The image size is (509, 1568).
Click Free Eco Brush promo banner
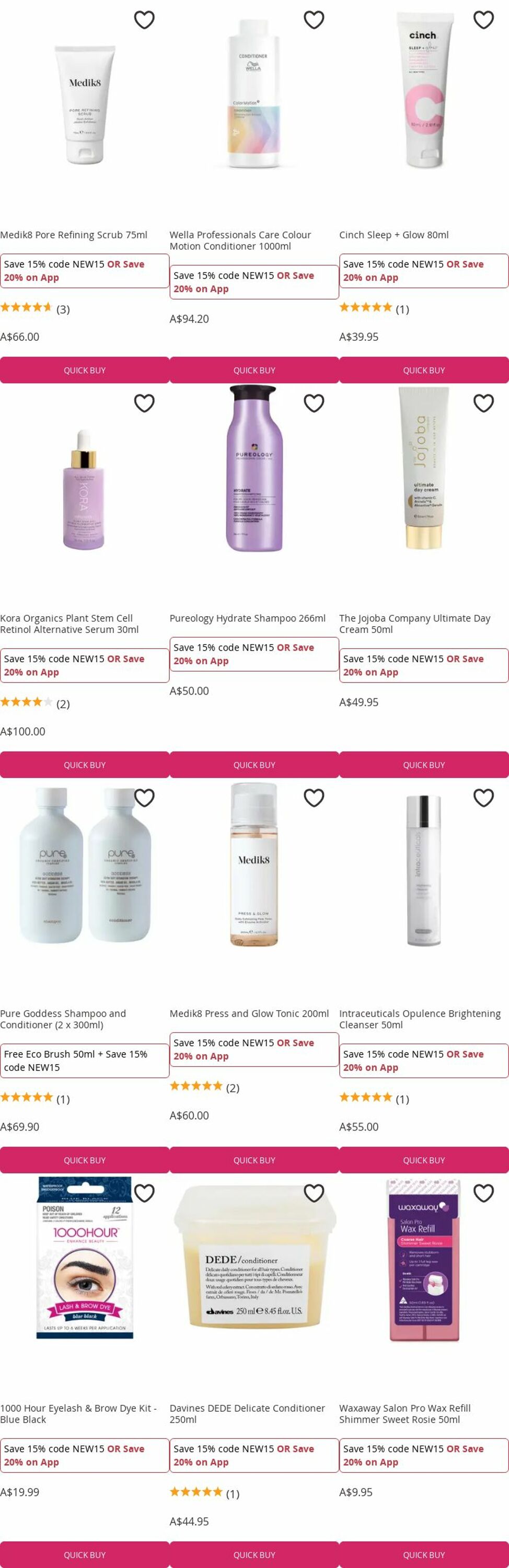[85, 1061]
